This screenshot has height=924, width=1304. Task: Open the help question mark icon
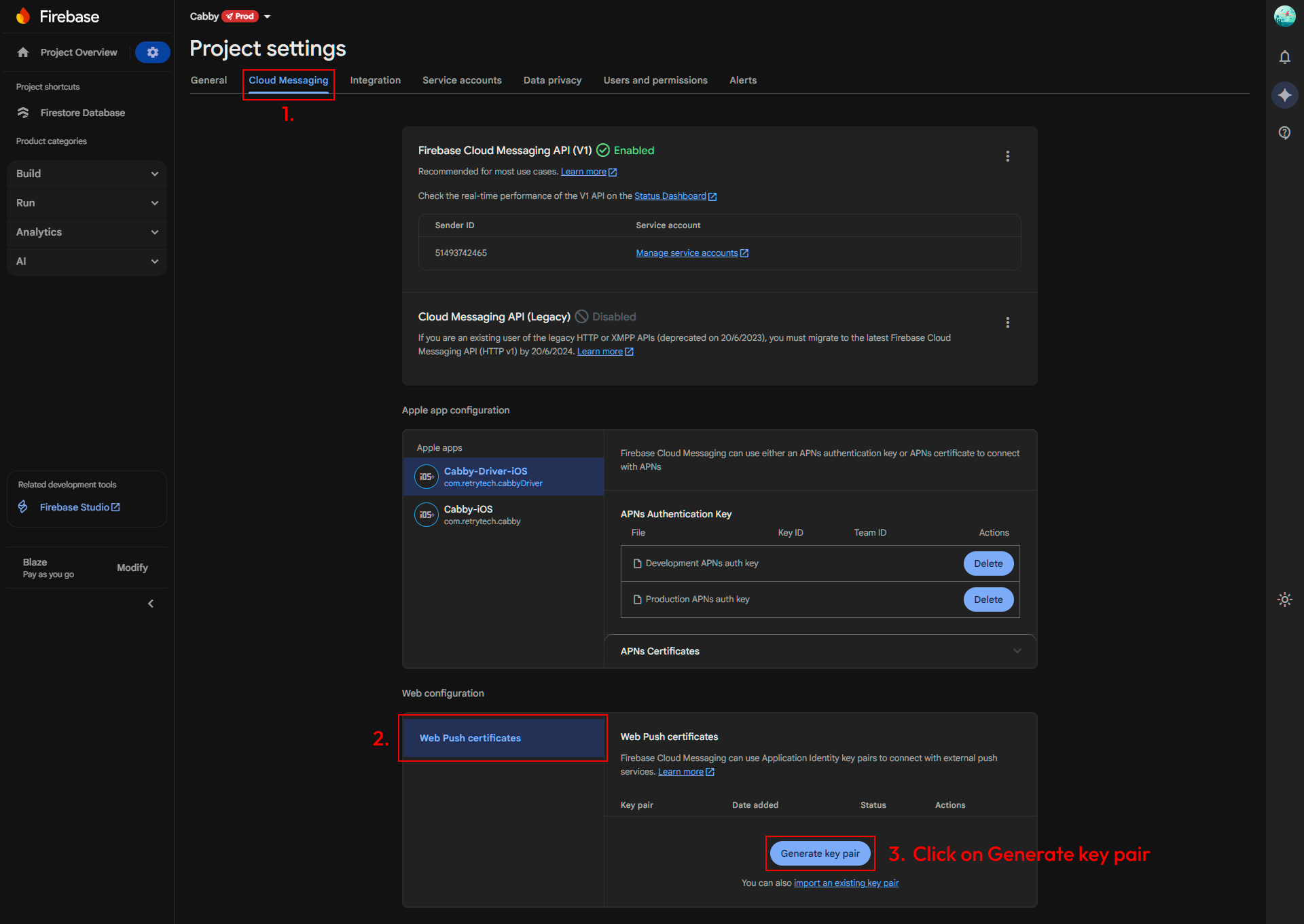[1285, 133]
